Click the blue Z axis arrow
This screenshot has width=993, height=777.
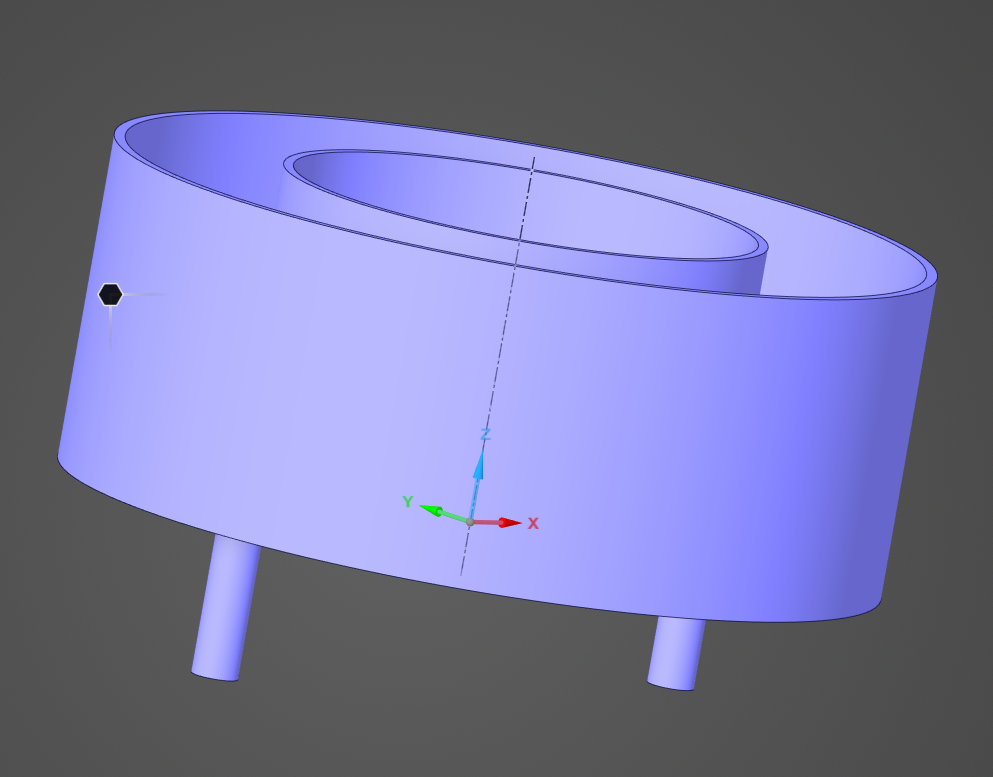[x=476, y=484]
